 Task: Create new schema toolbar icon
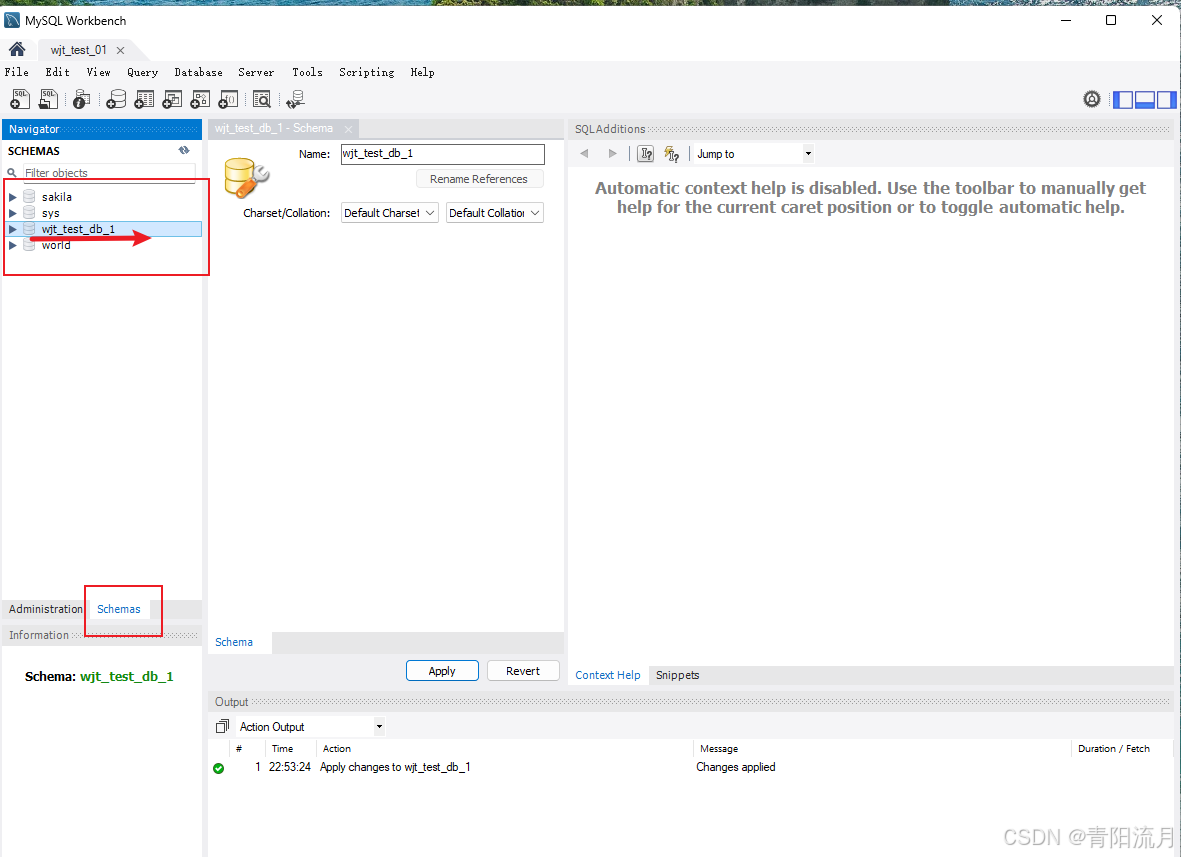click(116, 99)
